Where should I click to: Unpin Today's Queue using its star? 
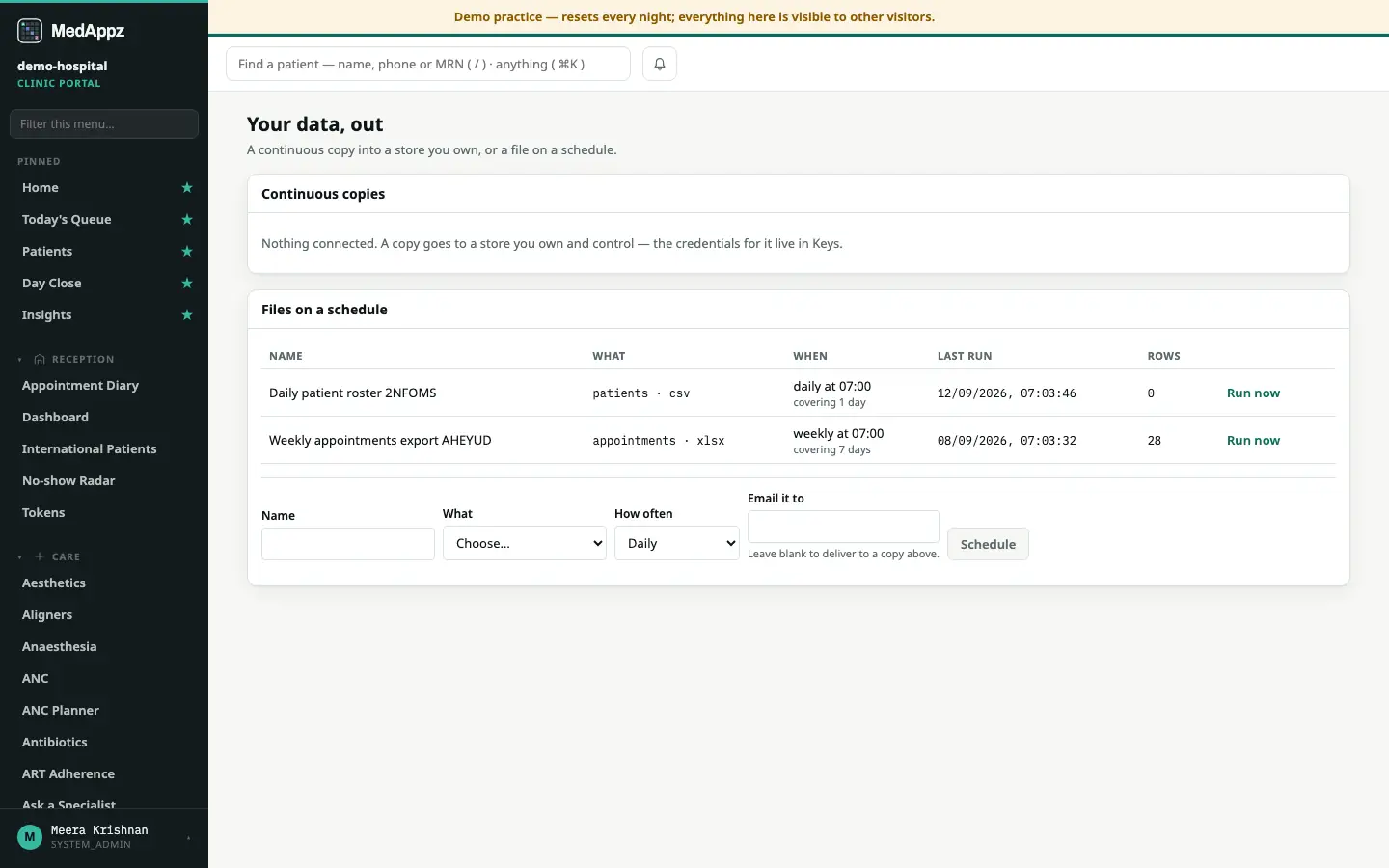coord(187,220)
